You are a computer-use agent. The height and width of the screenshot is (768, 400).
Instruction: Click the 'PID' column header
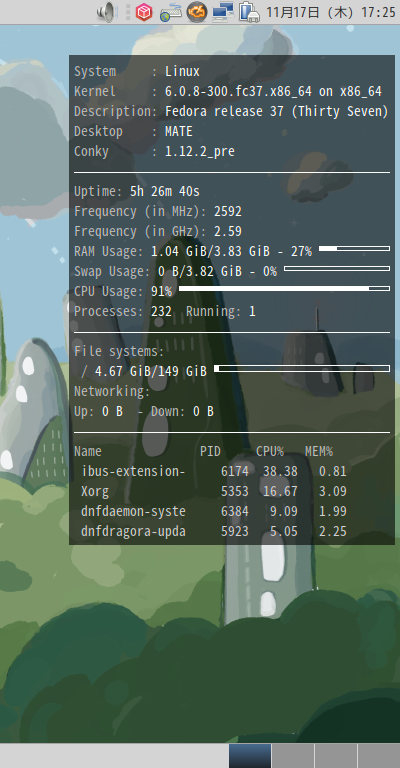[x=210, y=452]
